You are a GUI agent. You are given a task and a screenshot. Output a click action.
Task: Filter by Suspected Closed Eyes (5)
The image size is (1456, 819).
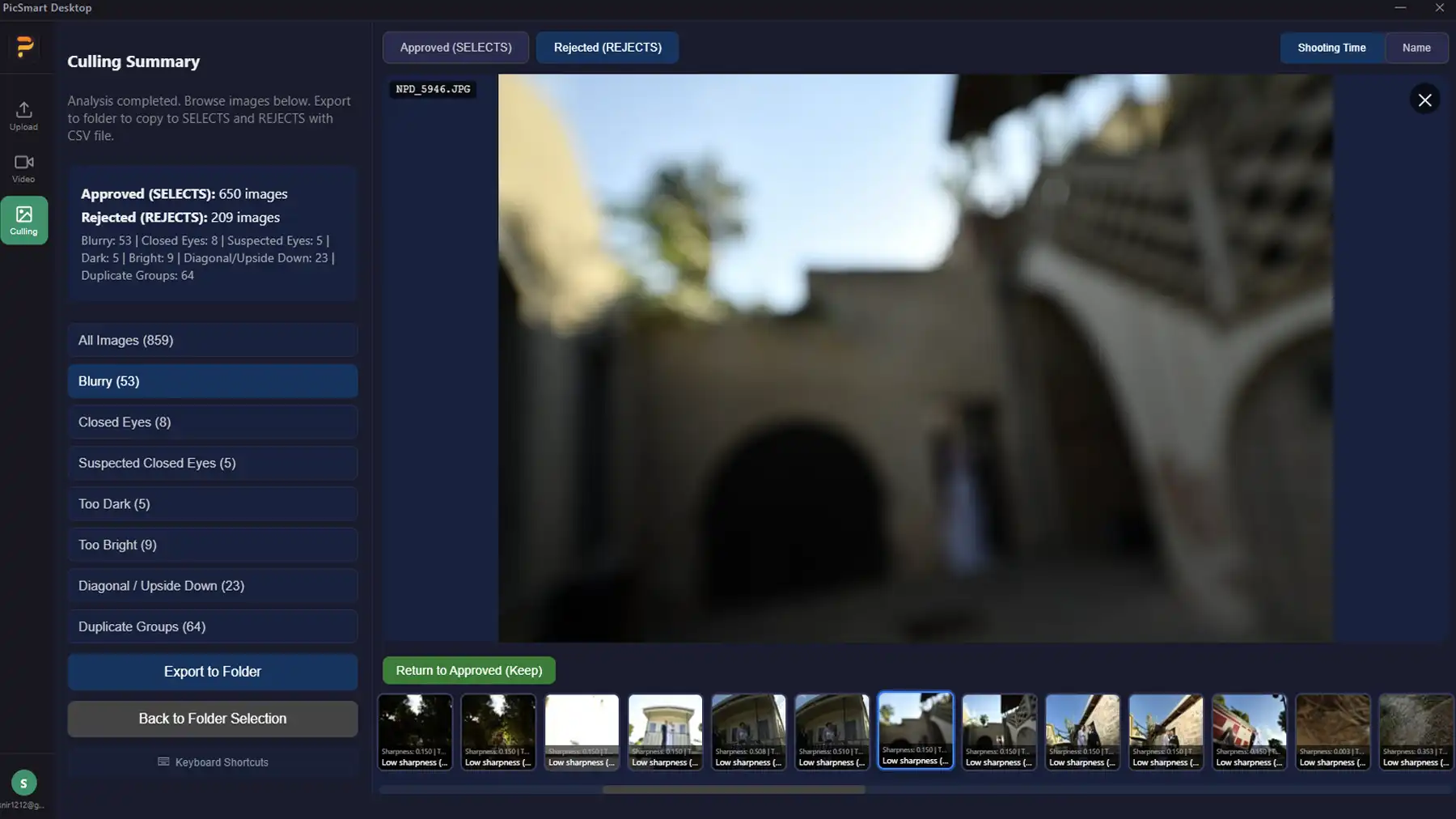coord(213,463)
